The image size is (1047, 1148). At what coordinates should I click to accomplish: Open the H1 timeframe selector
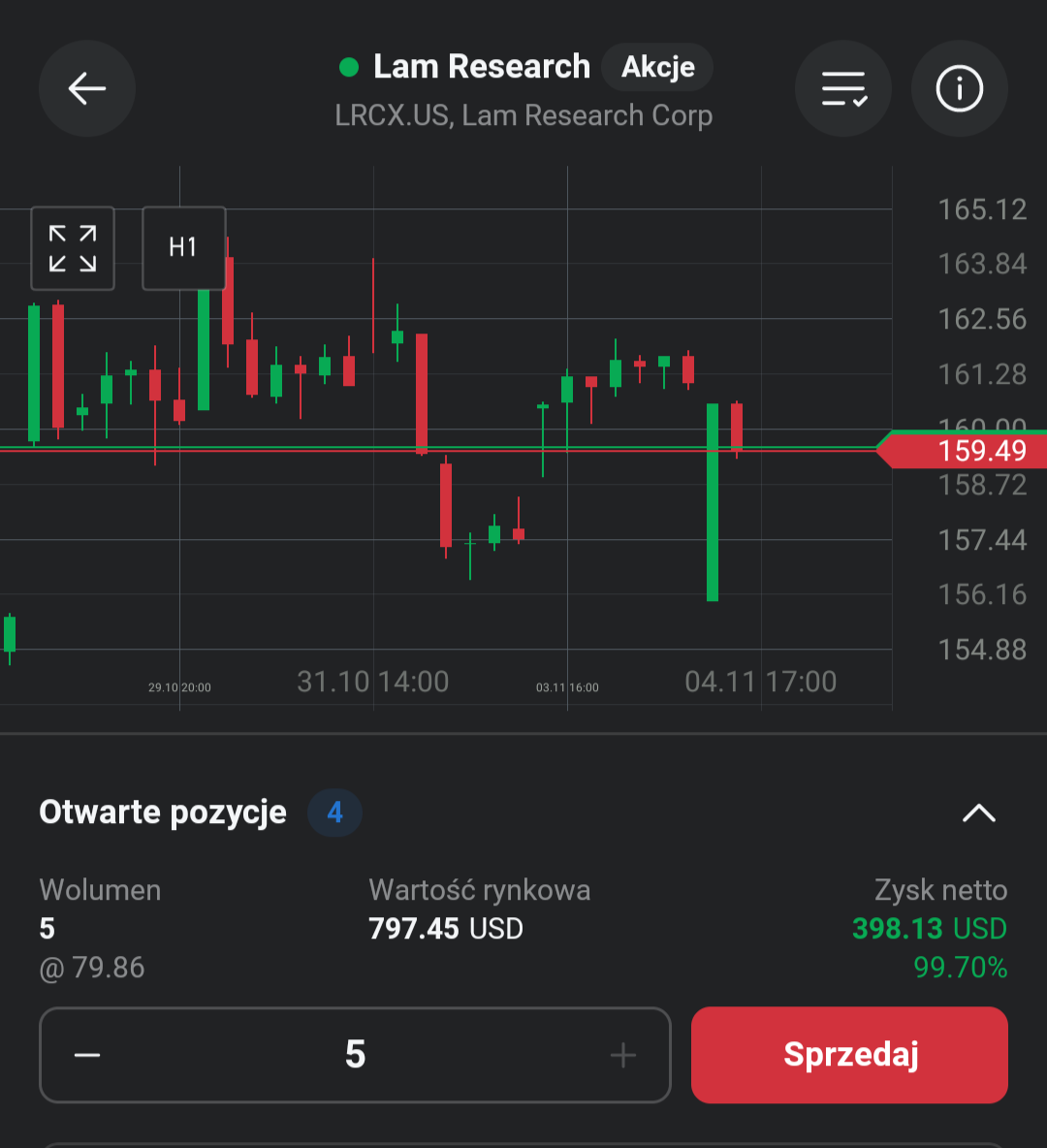click(x=183, y=248)
